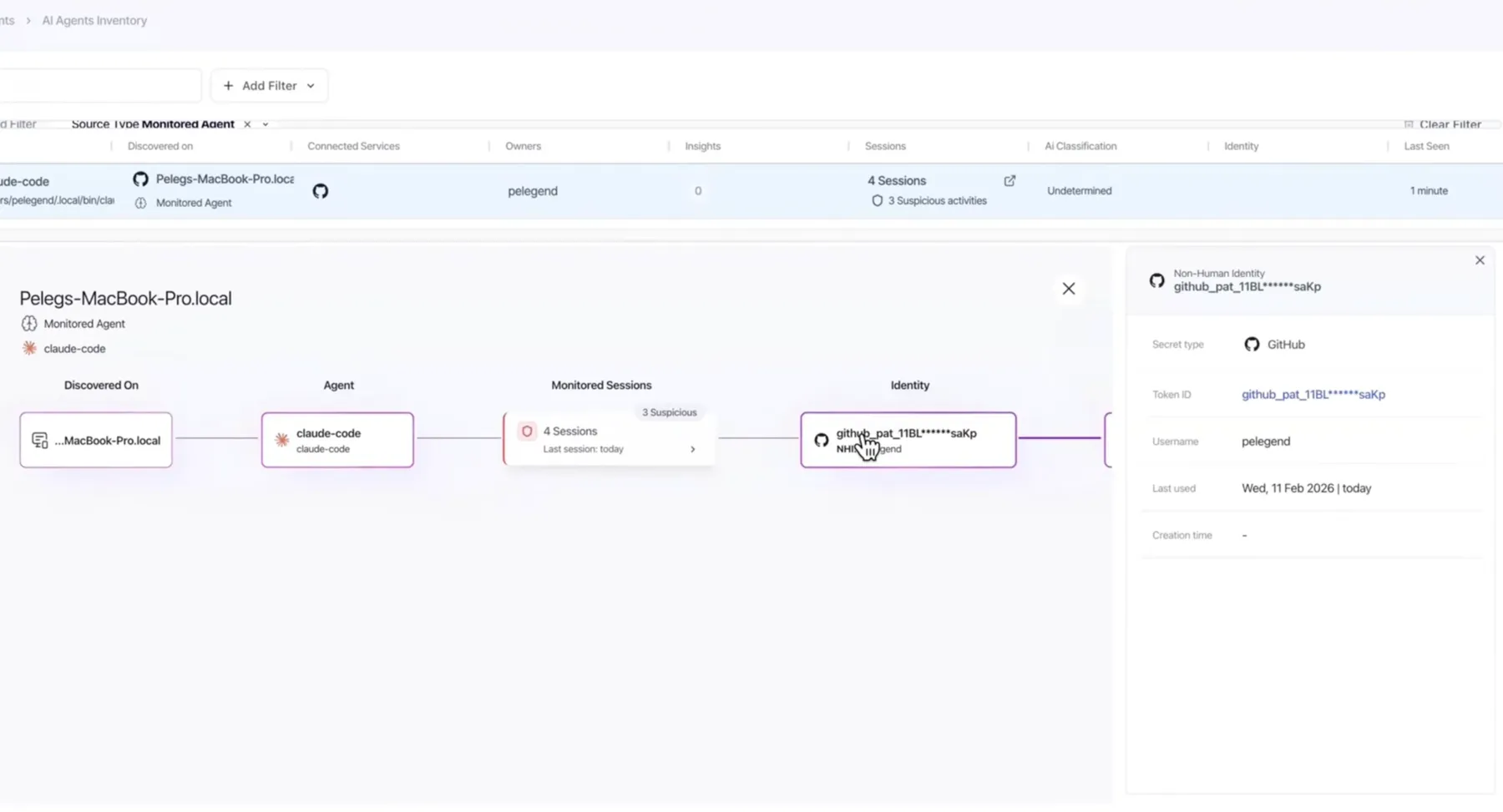The height and width of the screenshot is (812, 1503).
Task: Click the Identity column header
Action: click(x=1241, y=146)
